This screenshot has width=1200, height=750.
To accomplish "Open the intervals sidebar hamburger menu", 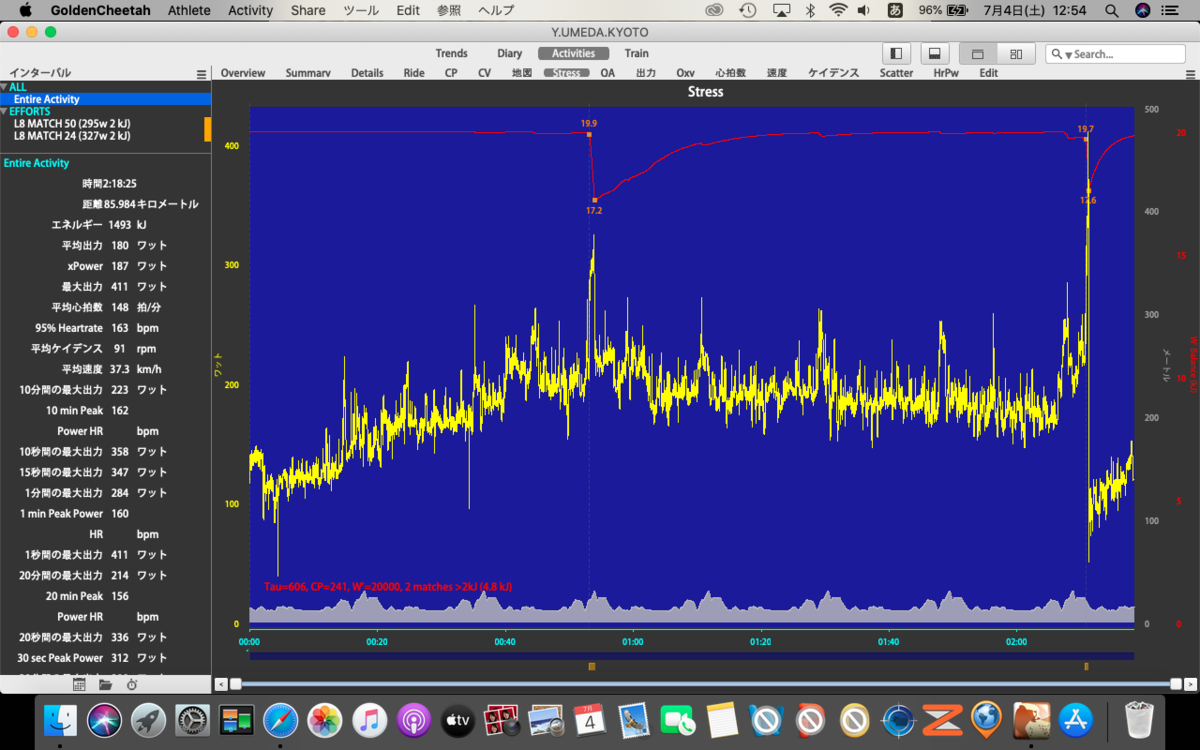I will coord(201,74).
